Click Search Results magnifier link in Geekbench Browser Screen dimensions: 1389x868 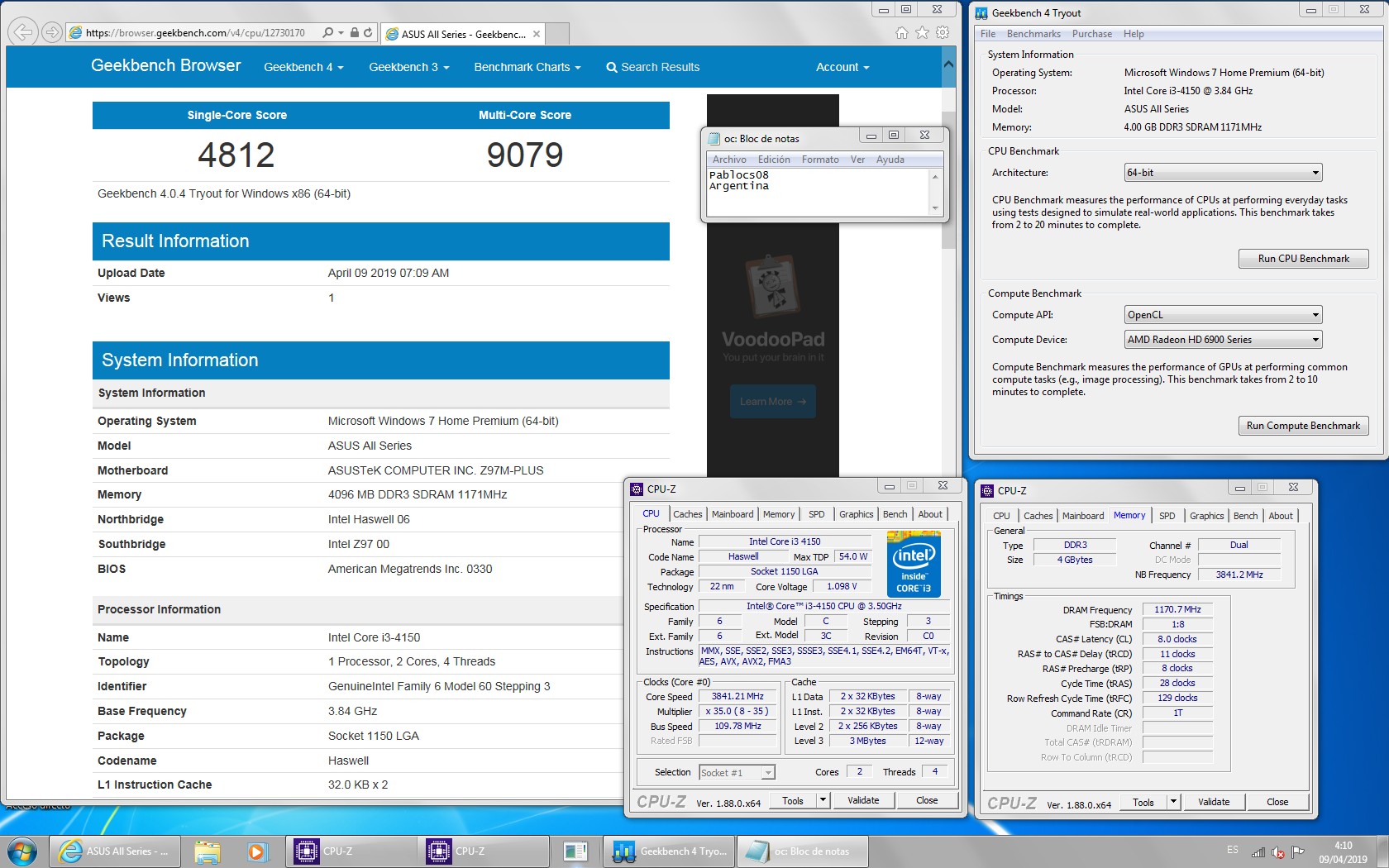point(653,67)
